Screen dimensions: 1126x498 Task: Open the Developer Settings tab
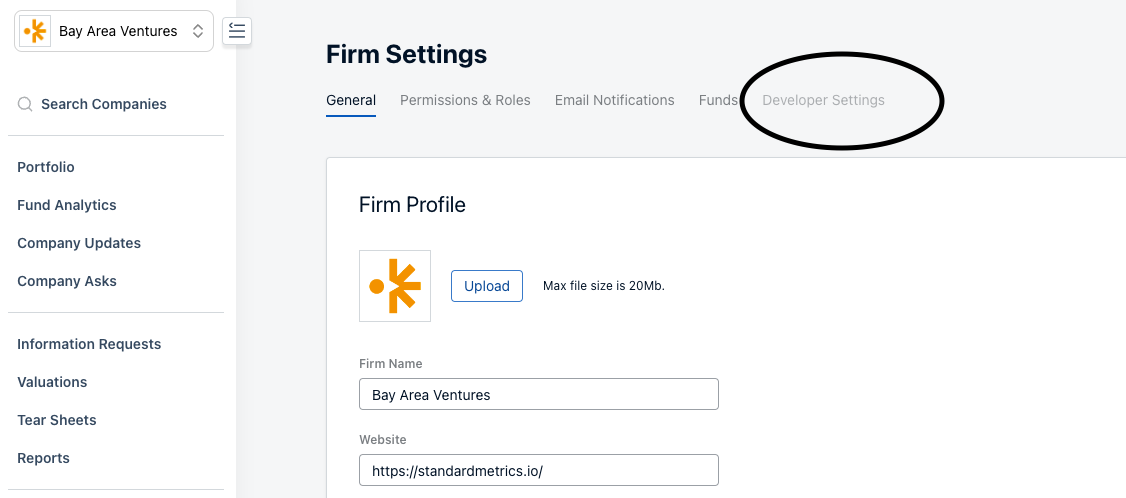coord(823,100)
